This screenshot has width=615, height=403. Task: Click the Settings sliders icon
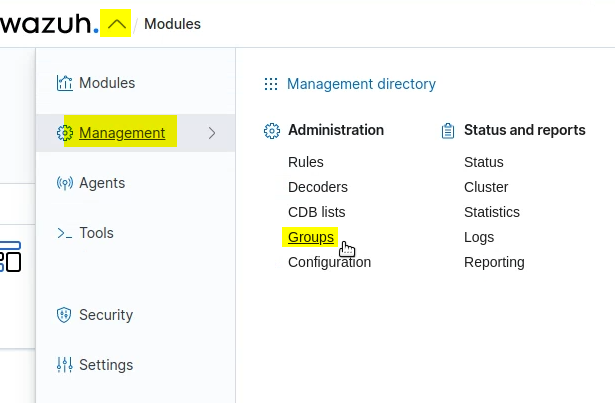tap(65, 365)
